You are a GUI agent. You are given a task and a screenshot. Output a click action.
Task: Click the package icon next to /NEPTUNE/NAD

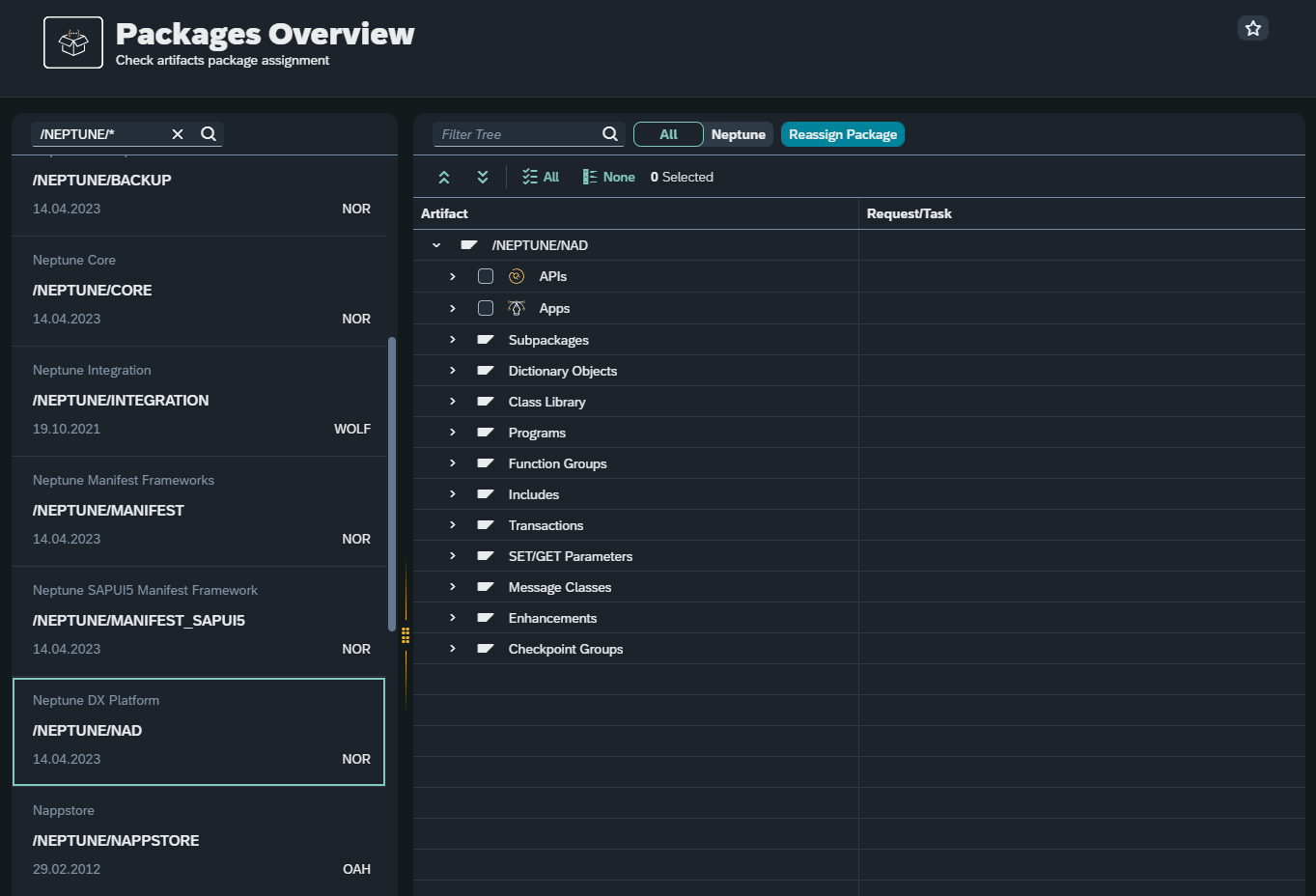pyautogui.click(x=468, y=244)
